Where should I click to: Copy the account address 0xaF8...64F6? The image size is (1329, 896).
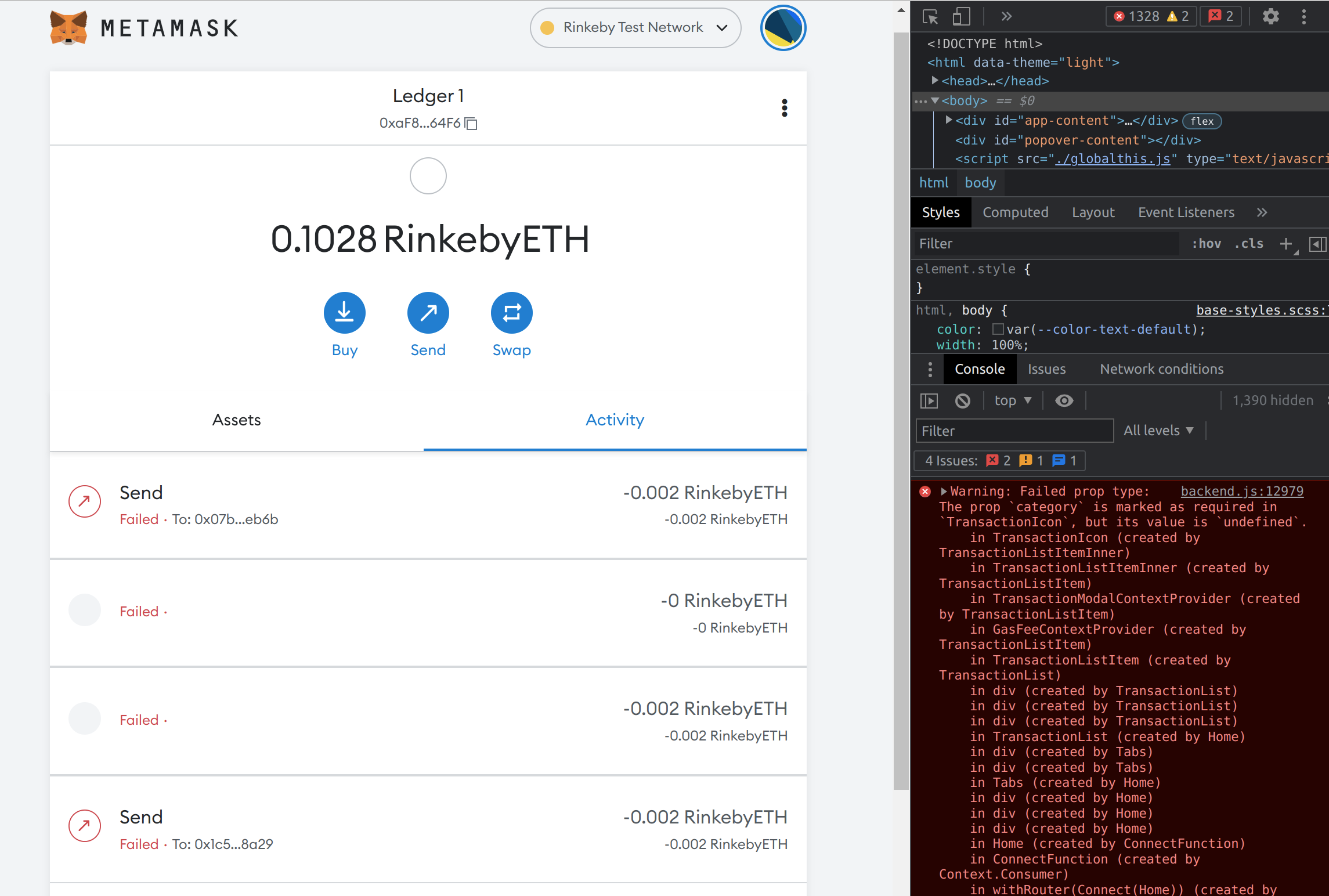pos(470,124)
